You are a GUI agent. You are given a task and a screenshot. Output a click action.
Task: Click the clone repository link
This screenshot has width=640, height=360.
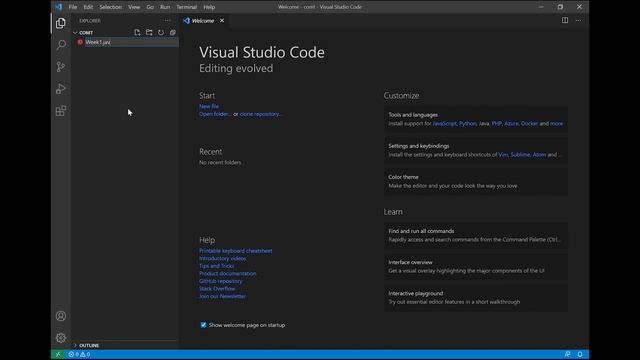tap(261, 114)
